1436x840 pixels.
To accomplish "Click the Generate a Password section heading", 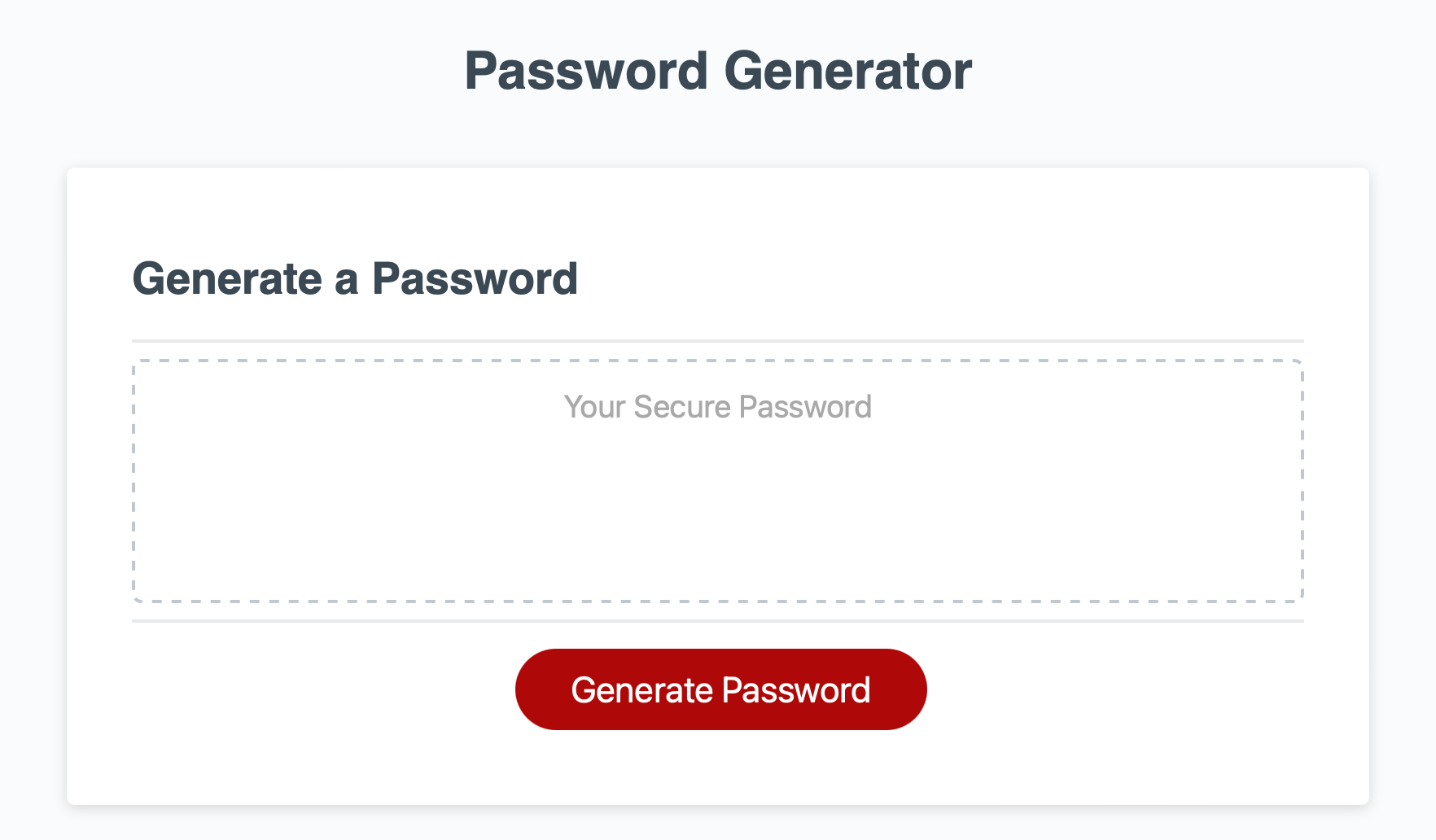I will pos(356,279).
